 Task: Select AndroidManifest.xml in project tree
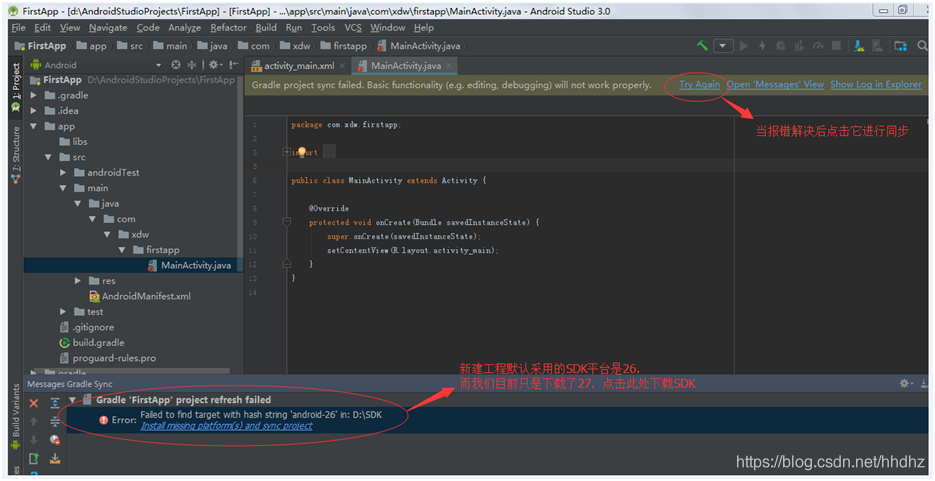140,296
